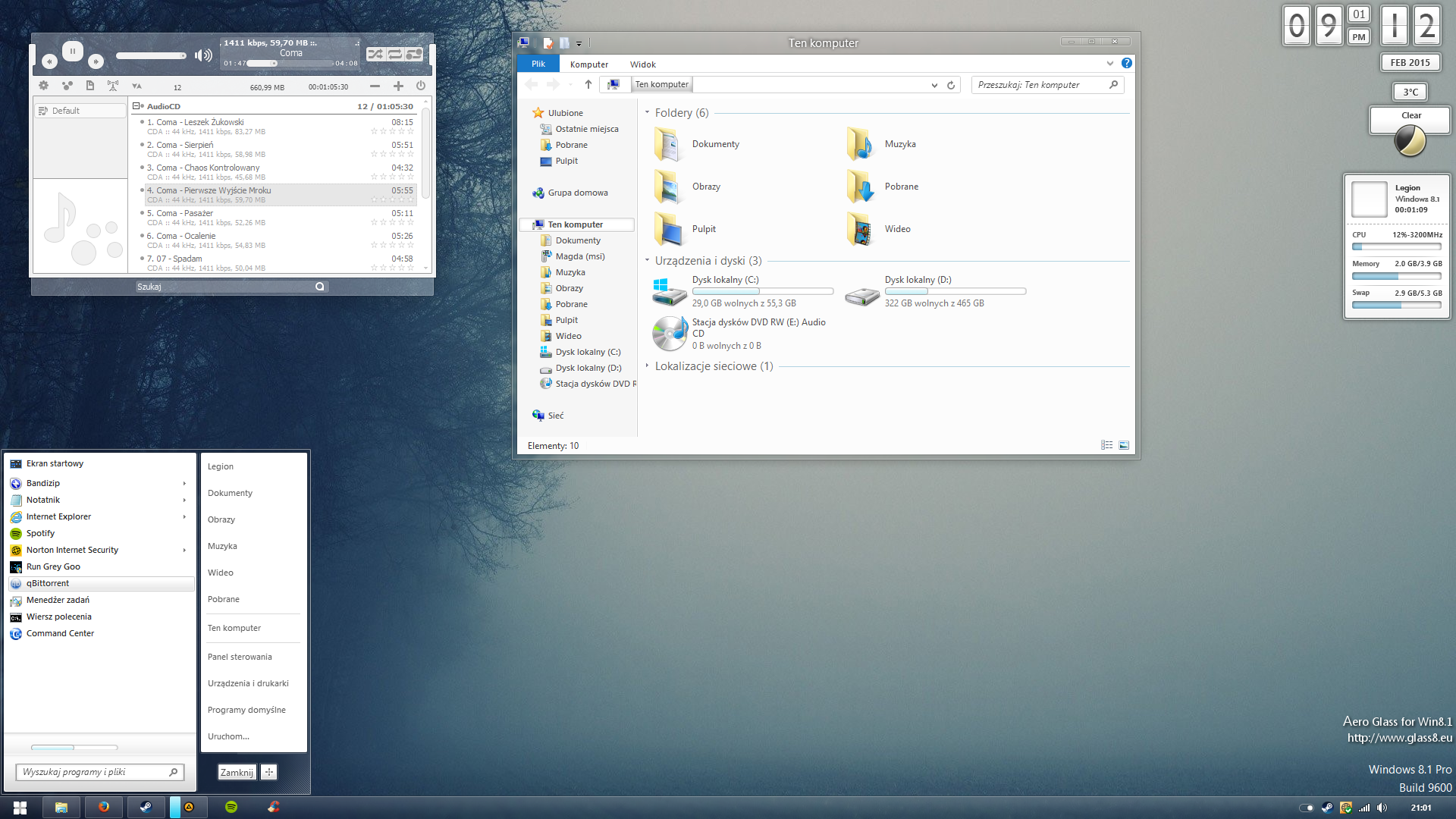This screenshot has width=1456, height=819.
Task: Toggle repeat mode in the media player
Action: click(394, 54)
